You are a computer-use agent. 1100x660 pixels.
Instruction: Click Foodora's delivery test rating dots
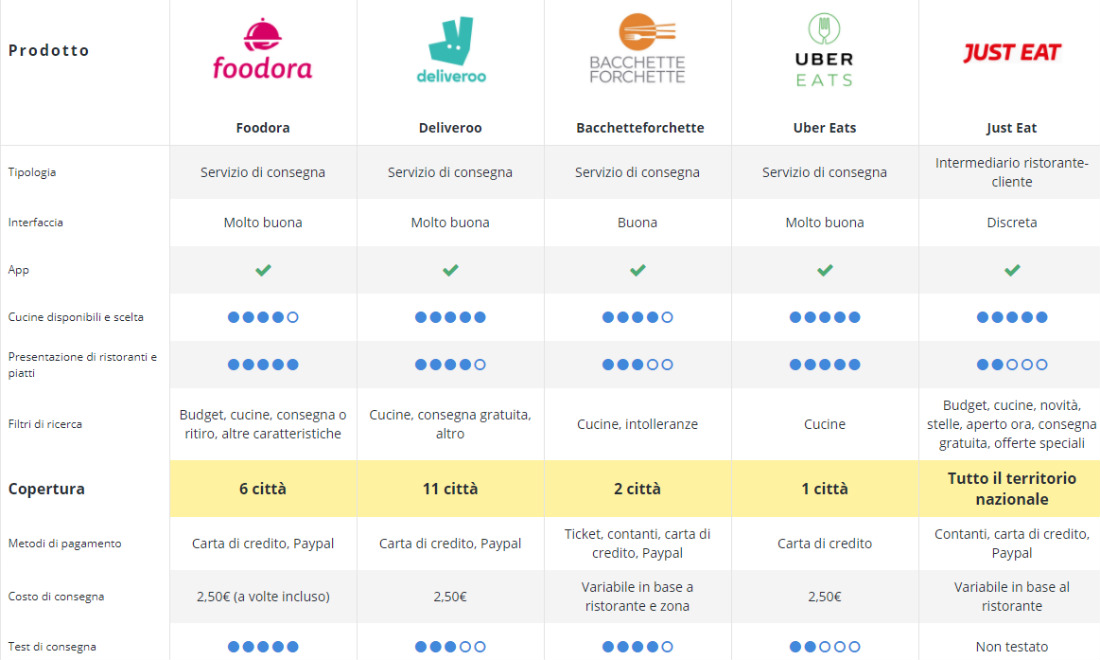click(263, 647)
